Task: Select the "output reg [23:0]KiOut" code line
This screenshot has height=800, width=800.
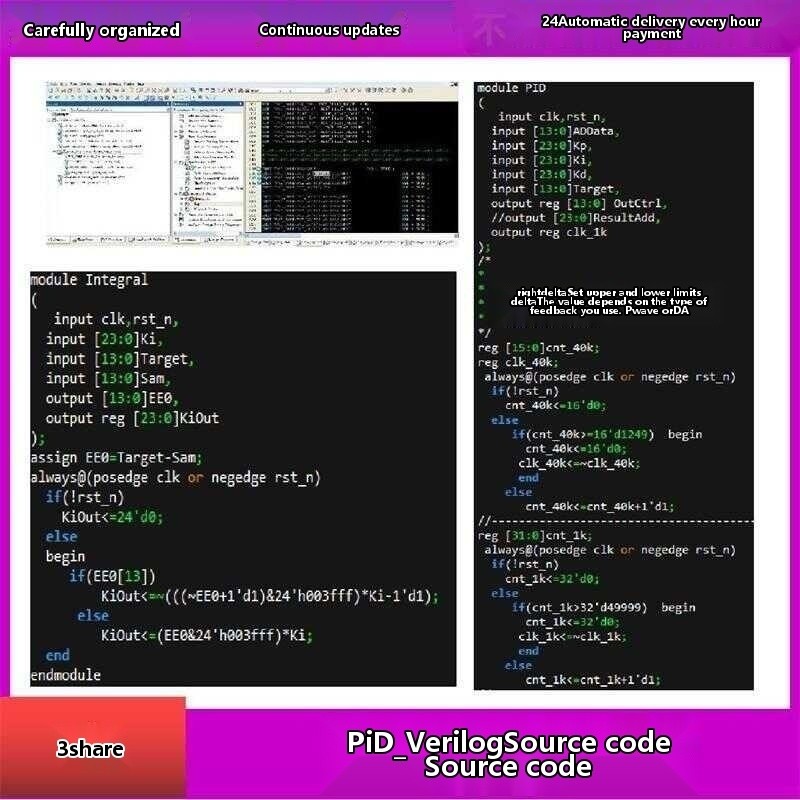Action: pos(133,418)
